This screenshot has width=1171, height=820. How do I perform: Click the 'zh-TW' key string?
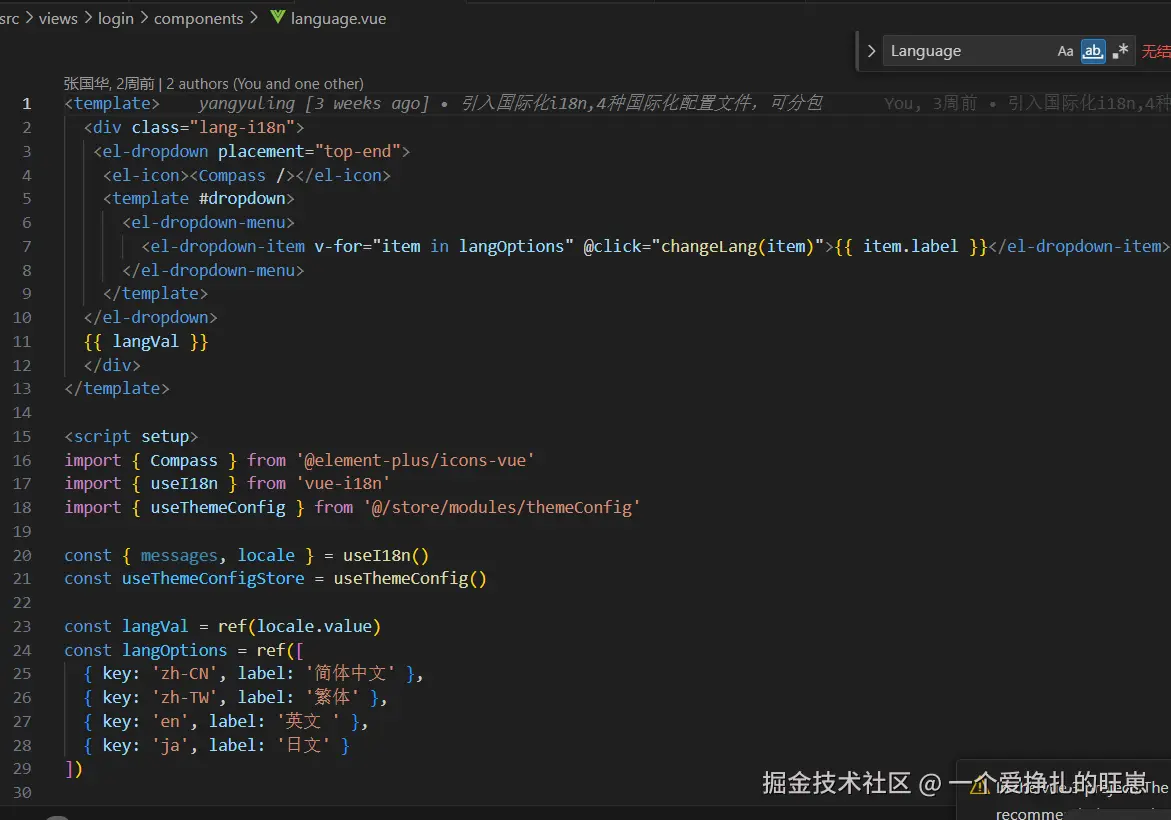point(184,698)
